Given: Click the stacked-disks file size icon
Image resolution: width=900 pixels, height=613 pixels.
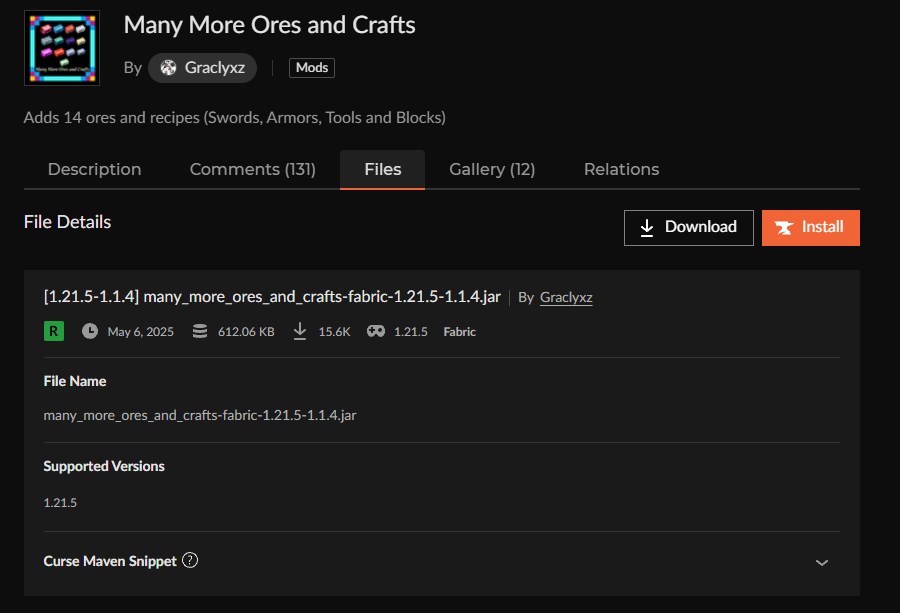Looking at the screenshot, I should [199, 330].
